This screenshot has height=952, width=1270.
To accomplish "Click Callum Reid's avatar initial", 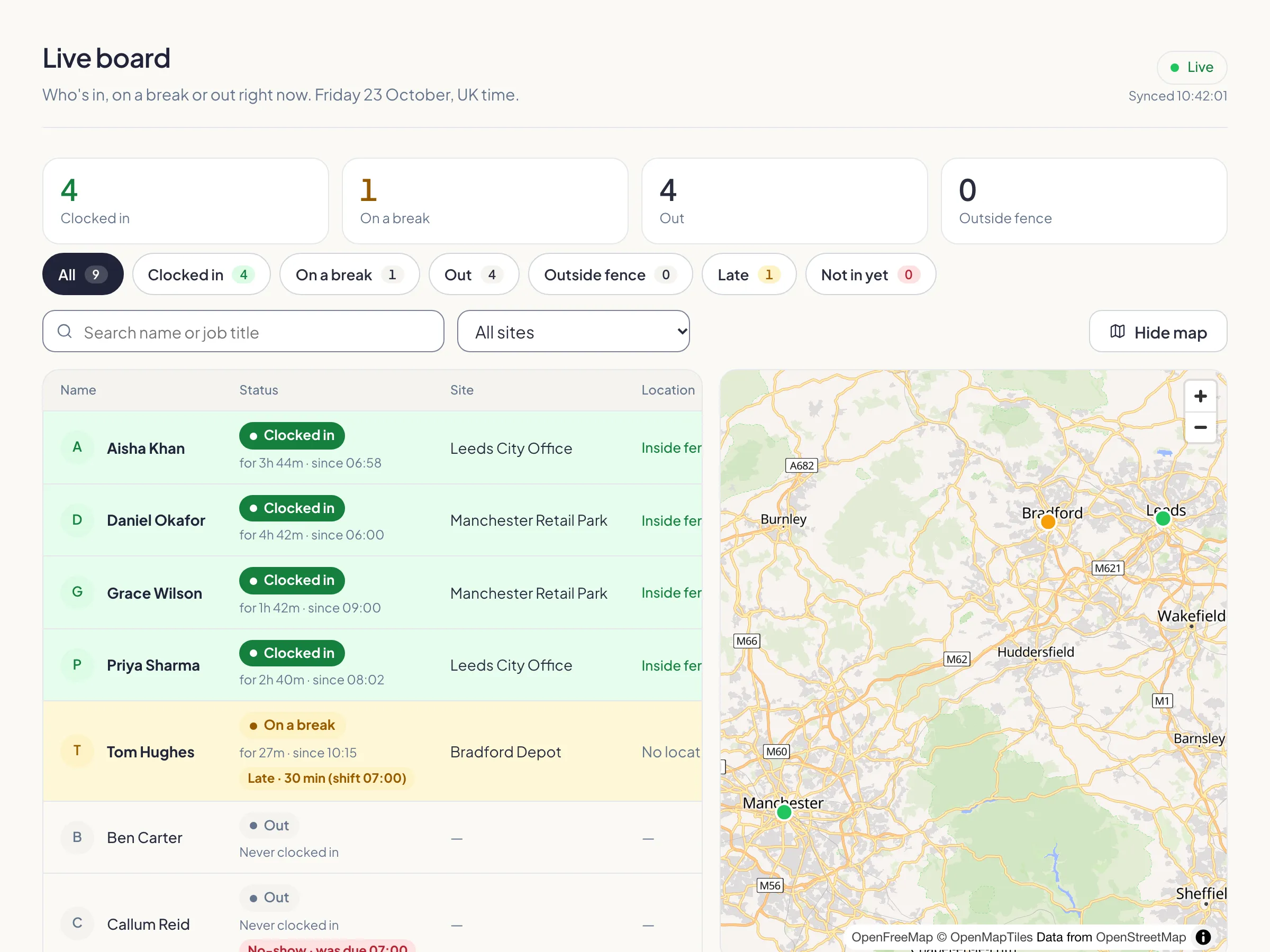I will click(77, 923).
